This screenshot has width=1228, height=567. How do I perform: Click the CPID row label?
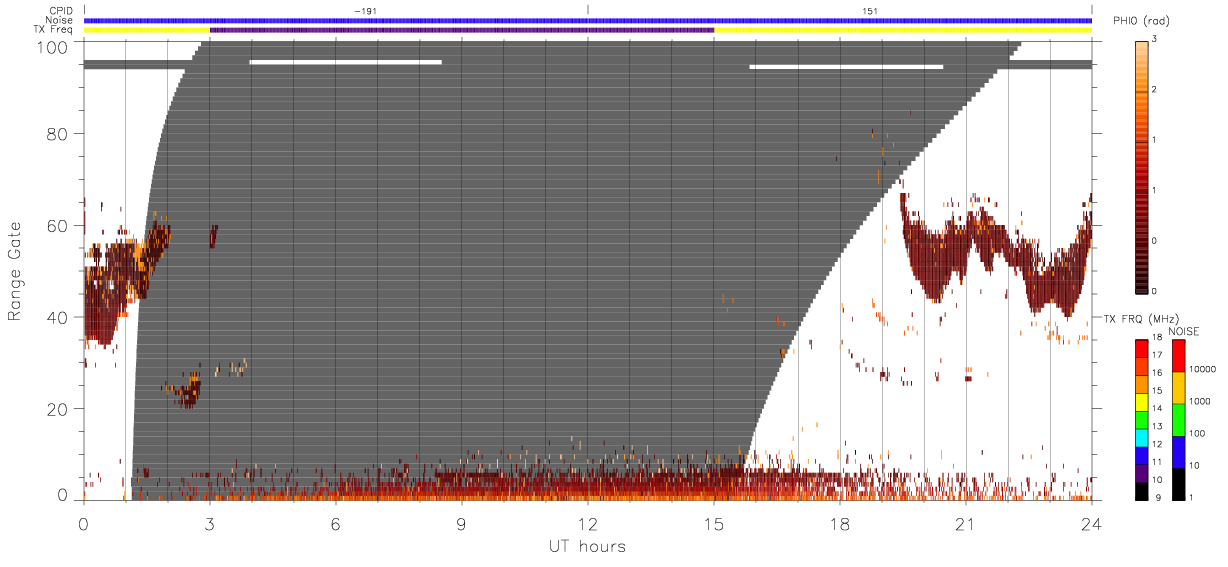[60, 11]
